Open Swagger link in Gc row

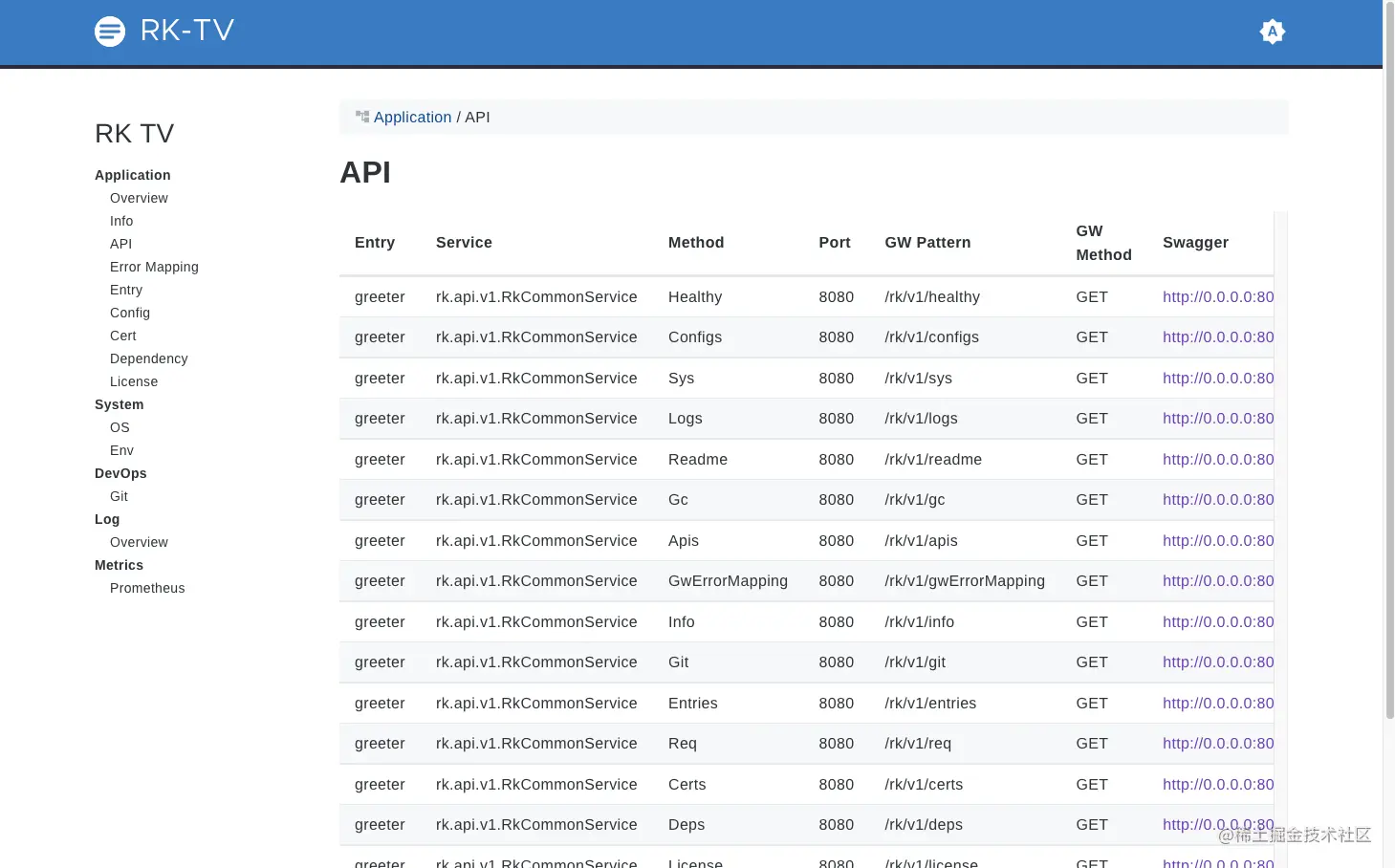click(x=1218, y=500)
